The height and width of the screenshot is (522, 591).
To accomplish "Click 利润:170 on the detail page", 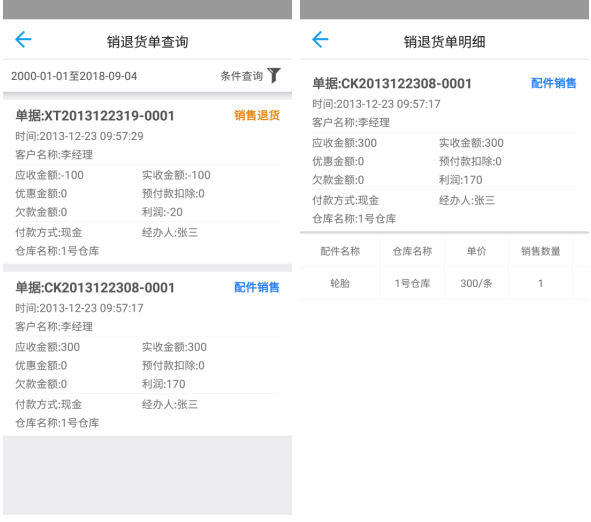I will click(x=461, y=180).
